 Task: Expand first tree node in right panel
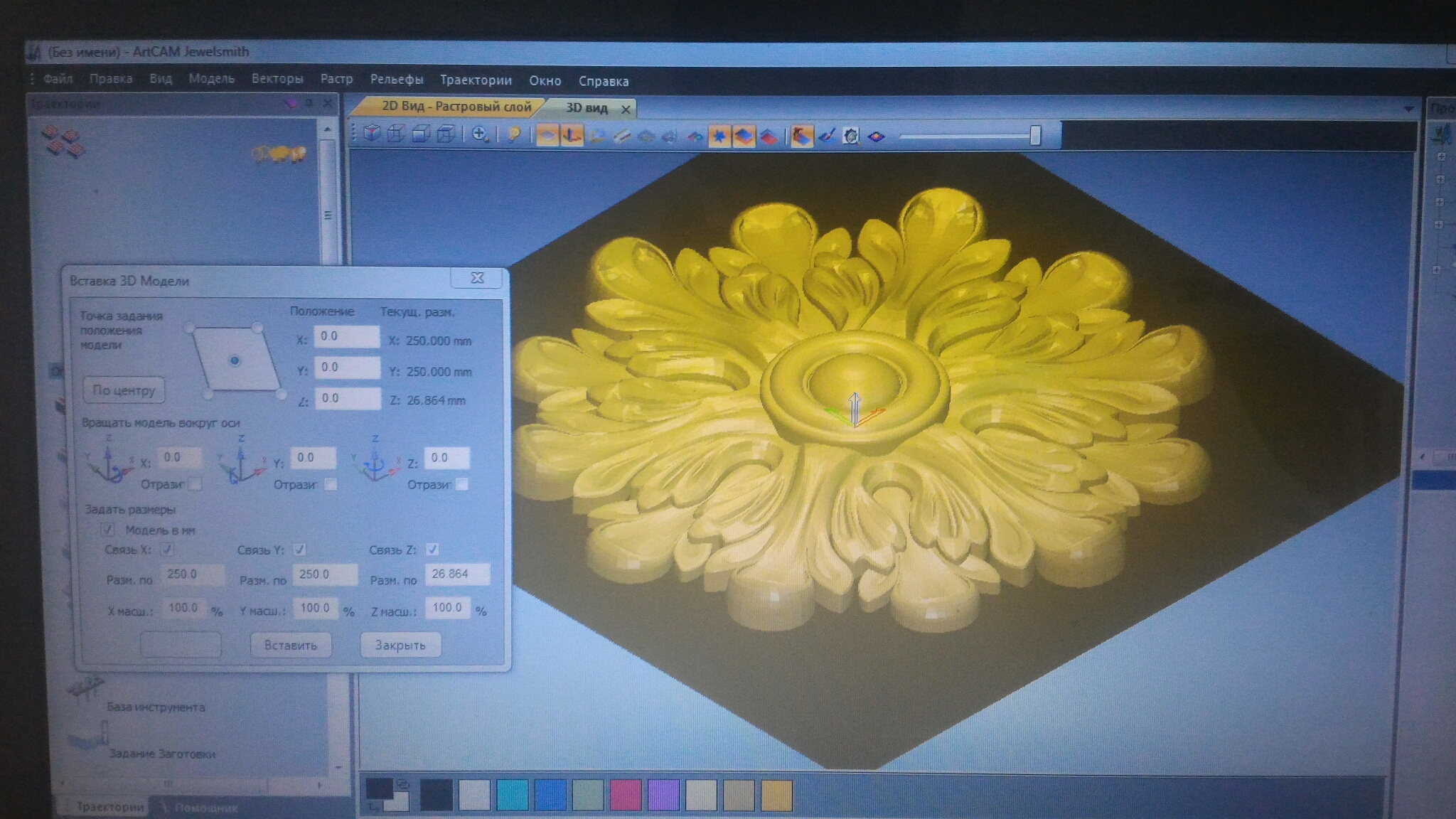point(1441,156)
